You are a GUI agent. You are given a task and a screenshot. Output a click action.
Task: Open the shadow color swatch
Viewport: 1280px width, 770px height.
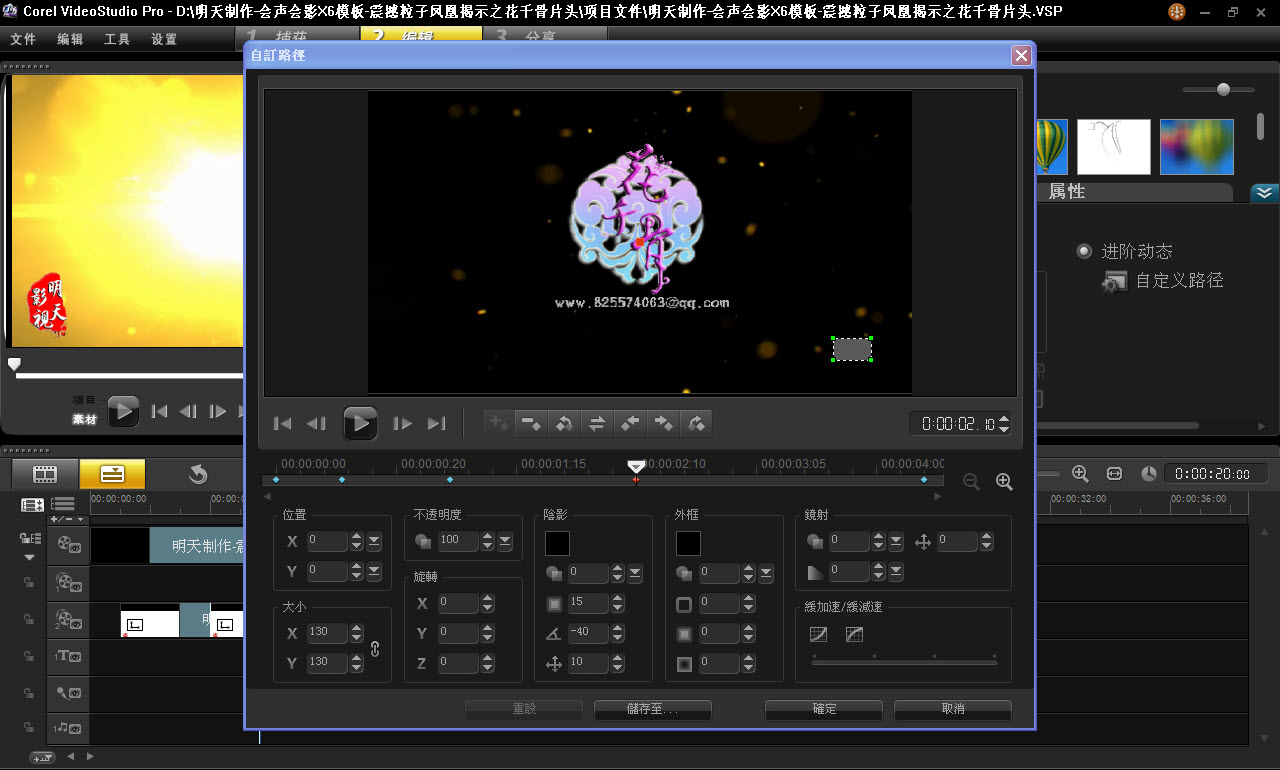(x=557, y=543)
